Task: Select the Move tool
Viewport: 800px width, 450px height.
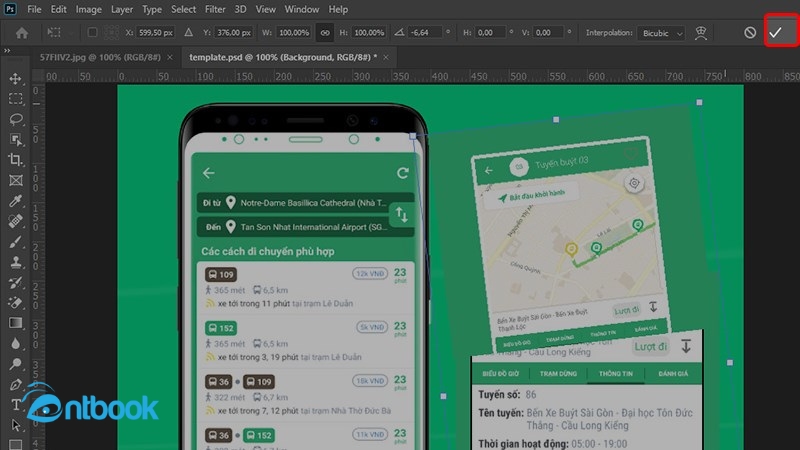Action: [x=15, y=79]
